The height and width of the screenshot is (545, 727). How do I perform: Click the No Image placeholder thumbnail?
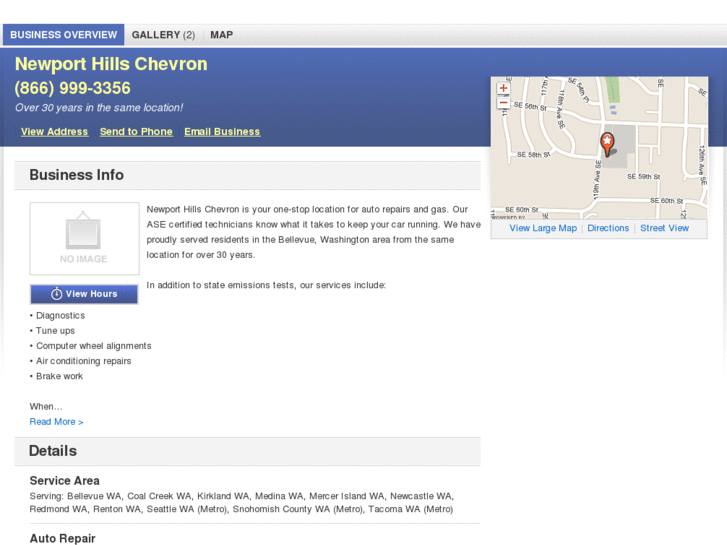(84, 238)
